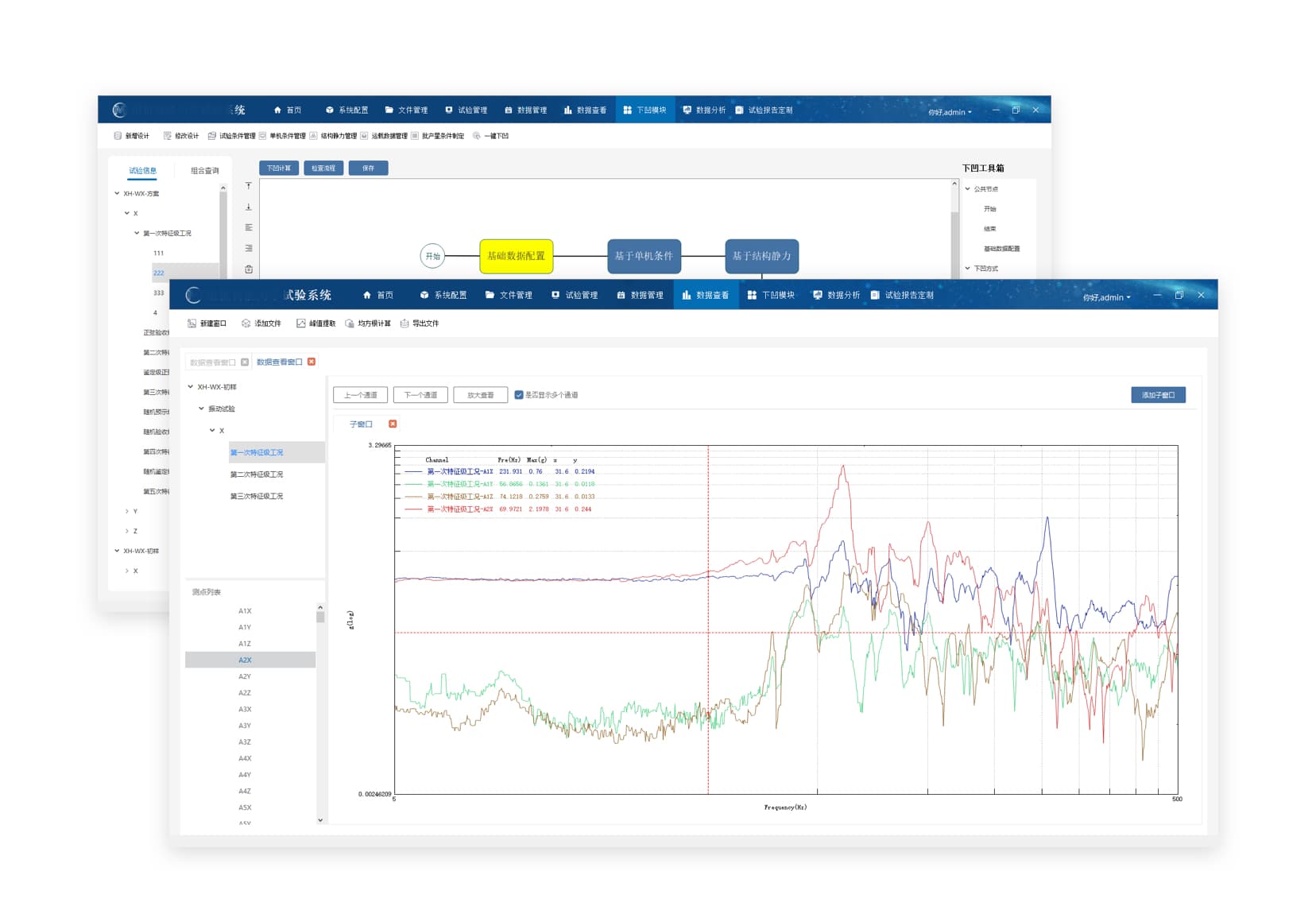Image resolution: width=1316 pixels, height=906 pixels.
Task: Click 测点列表 scrollbar down arrow
Action: pos(320,820)
